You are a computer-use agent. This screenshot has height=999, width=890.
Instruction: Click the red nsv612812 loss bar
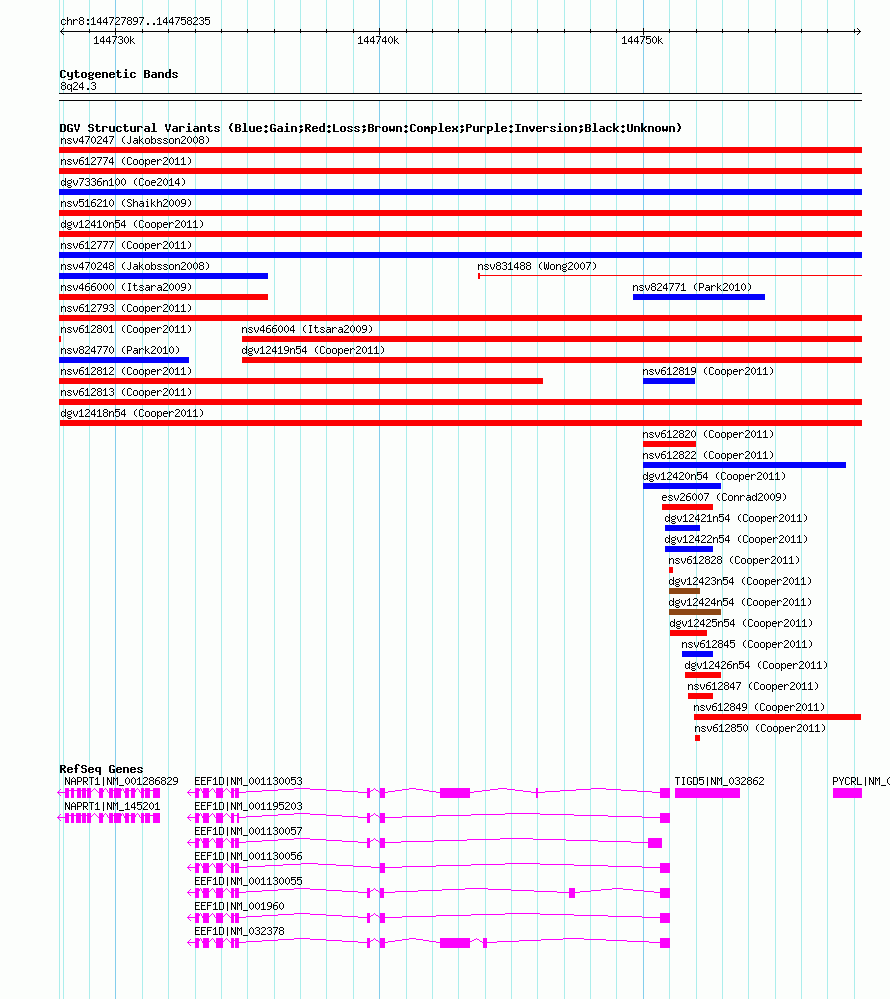coord(301,381)
